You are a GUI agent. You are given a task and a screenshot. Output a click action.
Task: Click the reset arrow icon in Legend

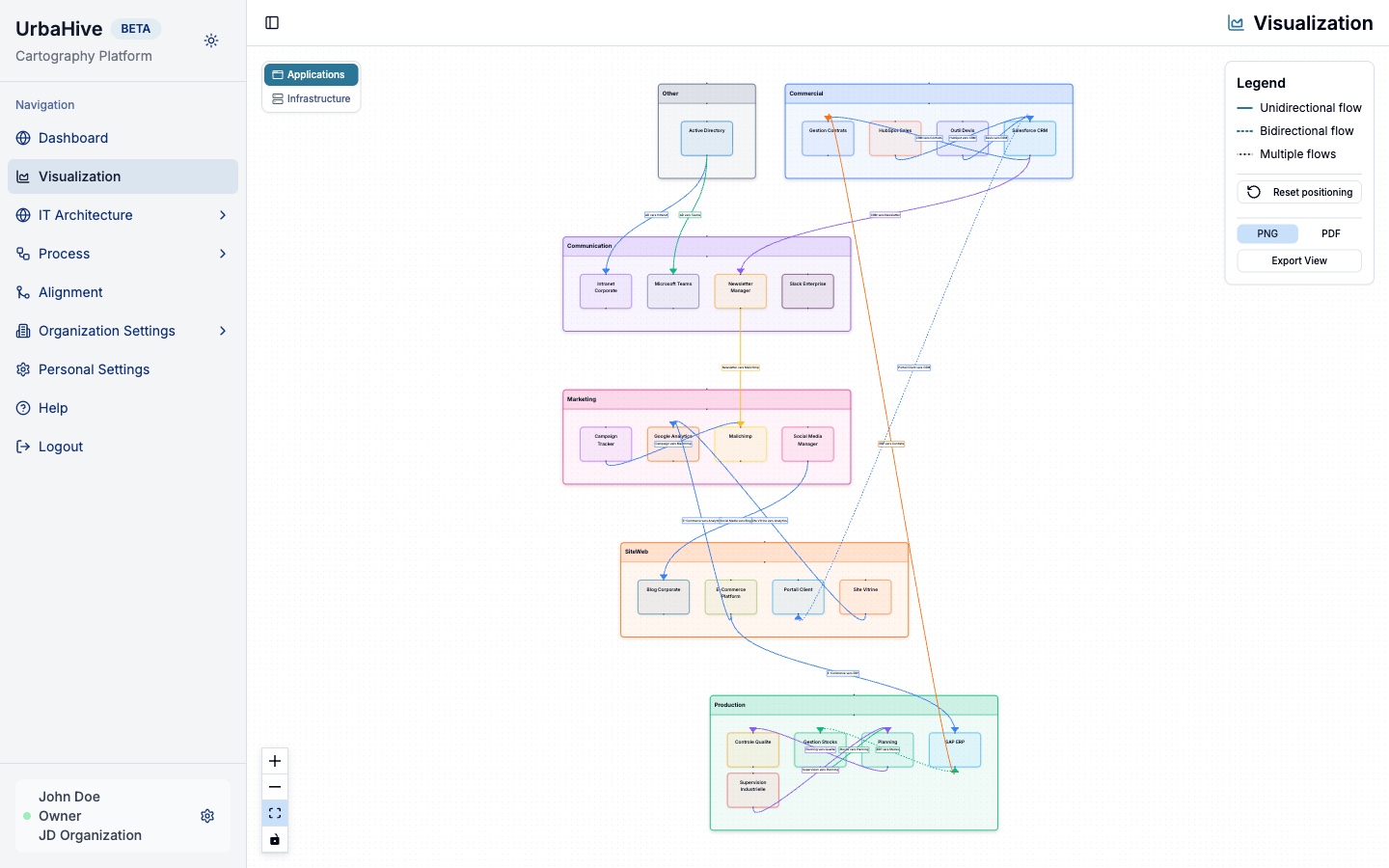tap(1254, 192)
